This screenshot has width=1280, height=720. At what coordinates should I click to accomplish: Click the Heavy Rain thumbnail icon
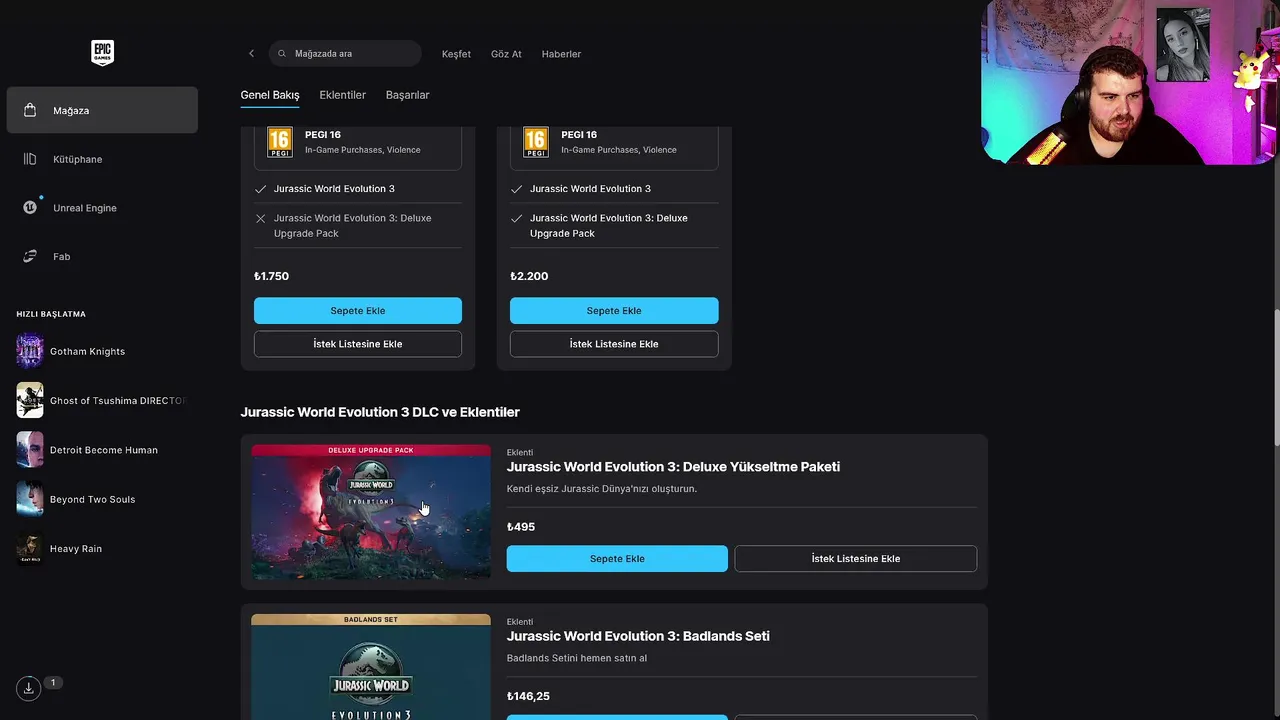pyautogui.click(x=30, y=548)
